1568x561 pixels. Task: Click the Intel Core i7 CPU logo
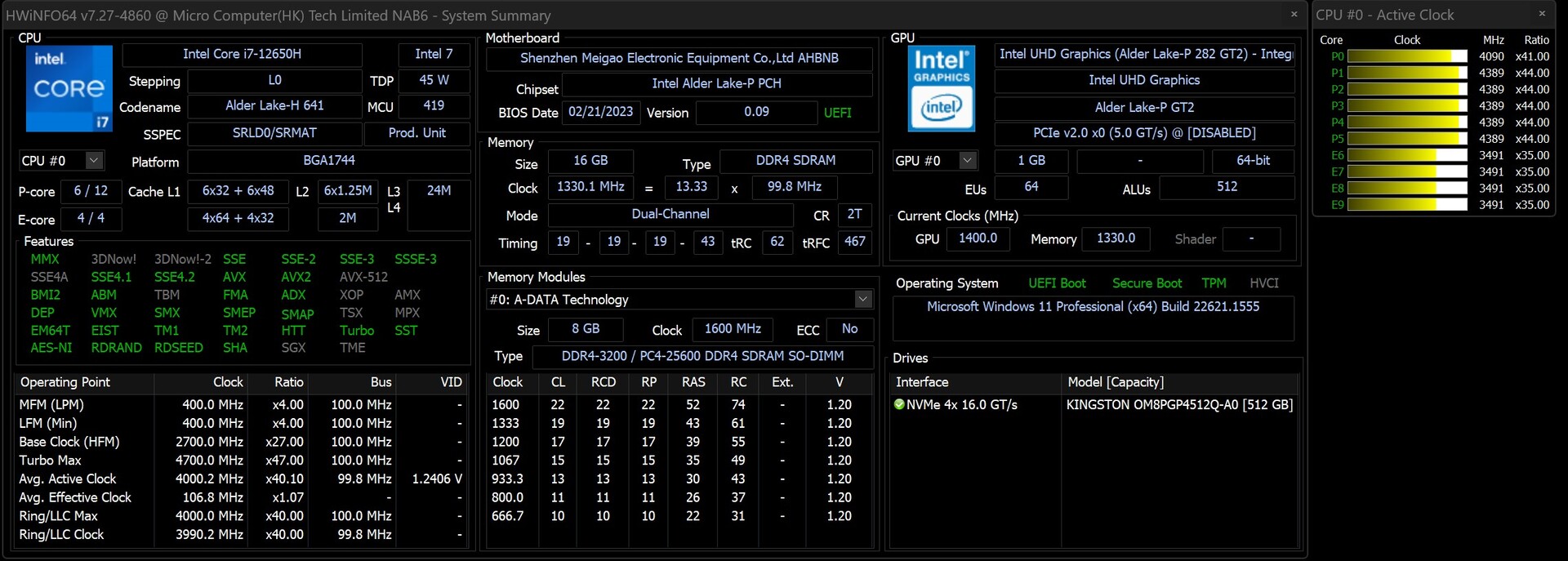[69, 88]
